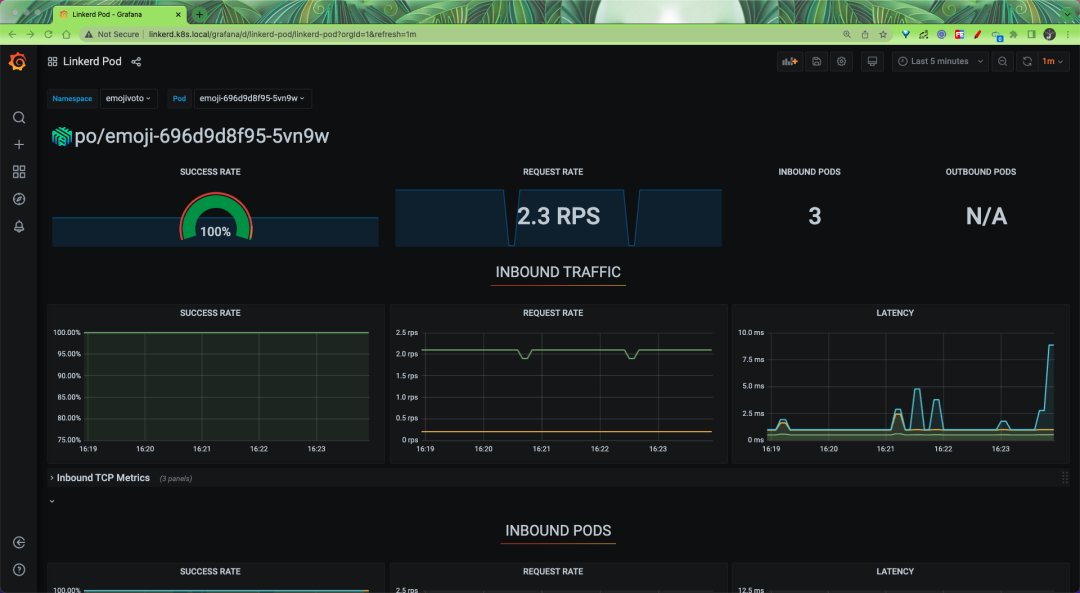Image resolution: width=1080 pixels, height=593 pixels.
Task: Open the OUTBOUND PODS stat panel title
Action: point(981,172)
